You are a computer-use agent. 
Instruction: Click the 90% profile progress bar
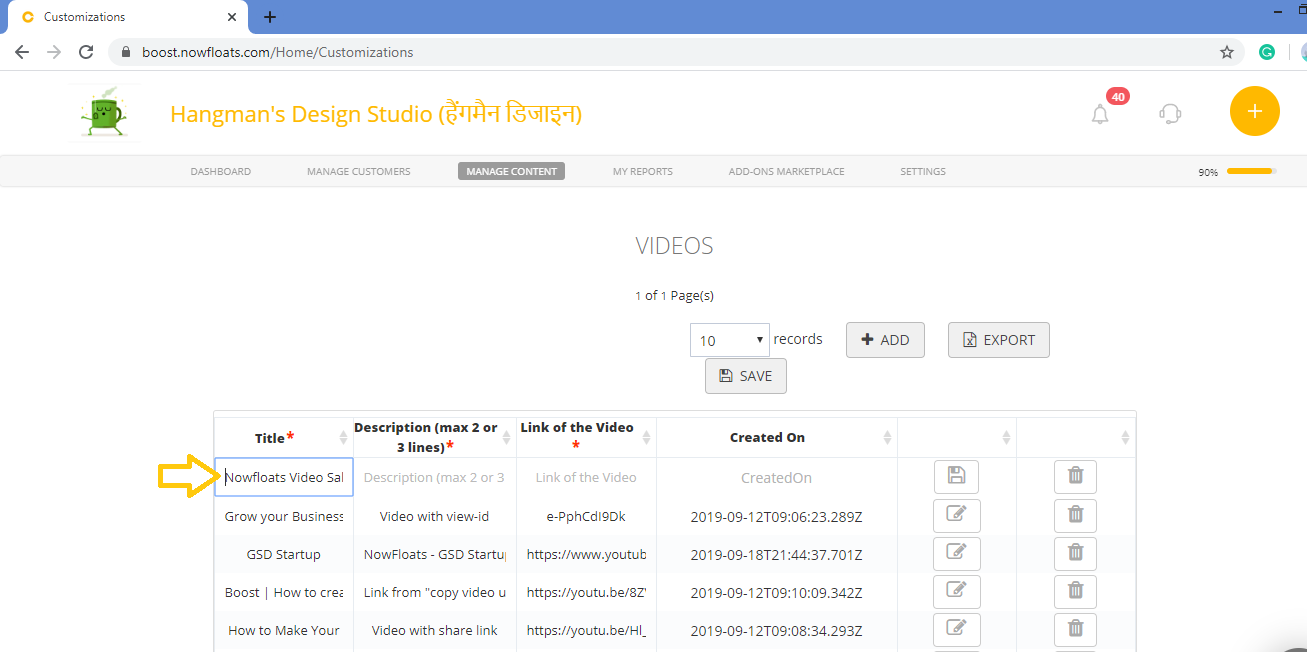click(1251, 171)
